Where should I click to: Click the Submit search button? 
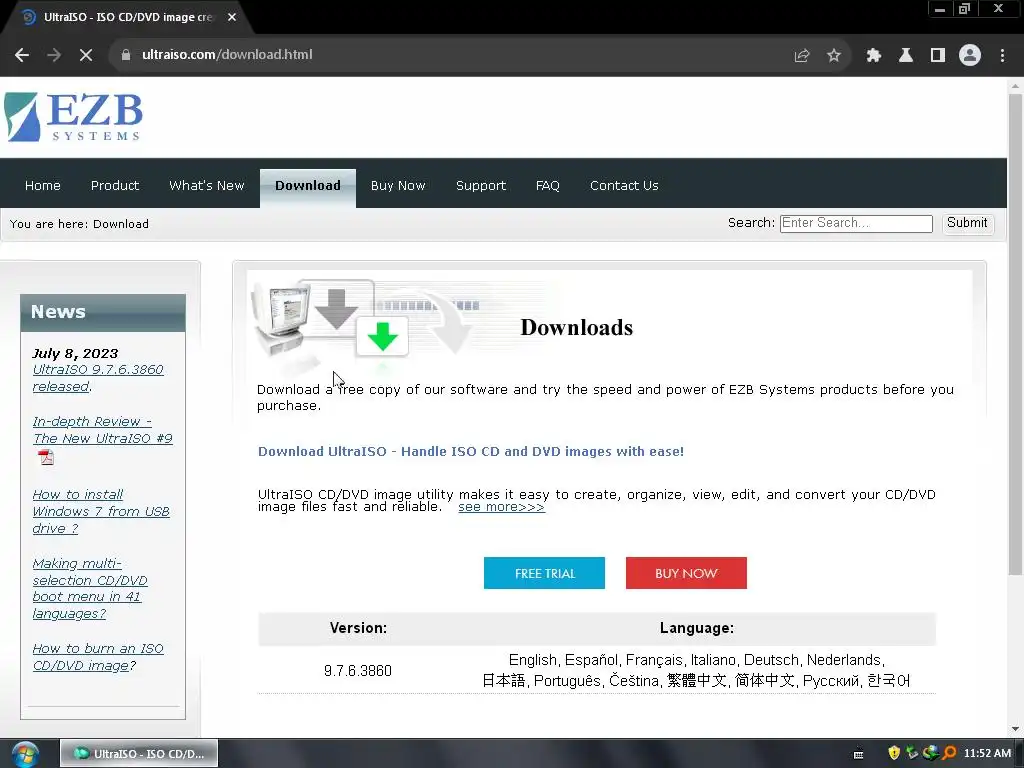967,223
